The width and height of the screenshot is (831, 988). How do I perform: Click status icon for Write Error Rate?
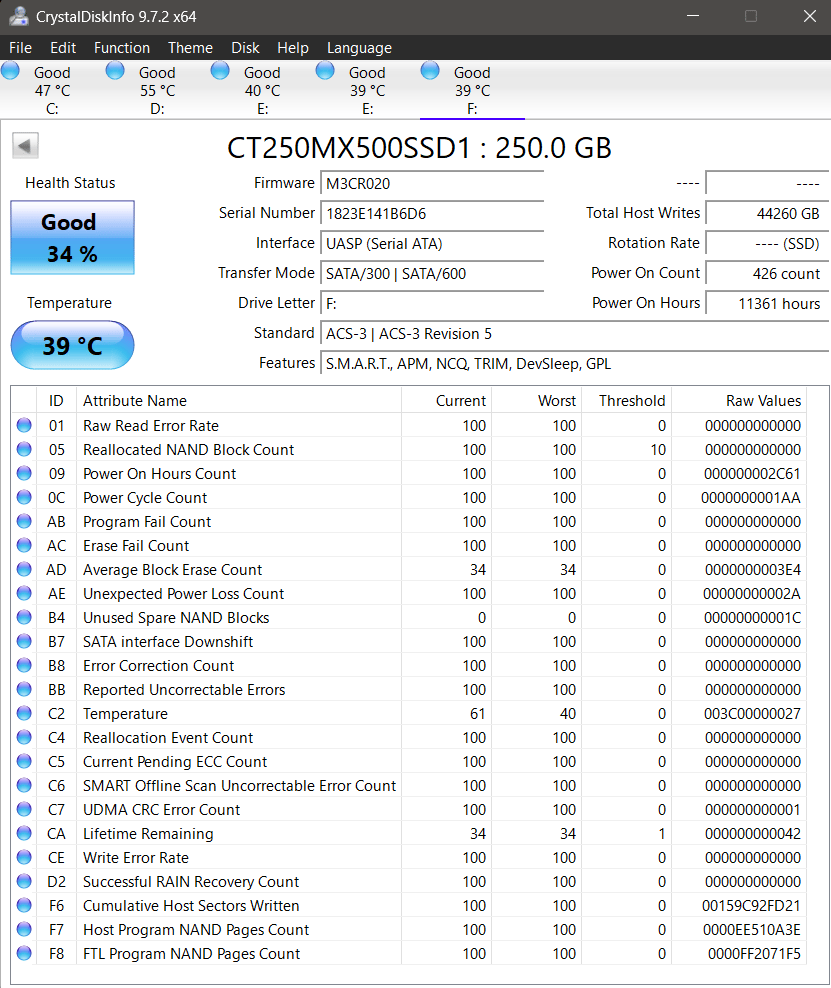(24, 857)
